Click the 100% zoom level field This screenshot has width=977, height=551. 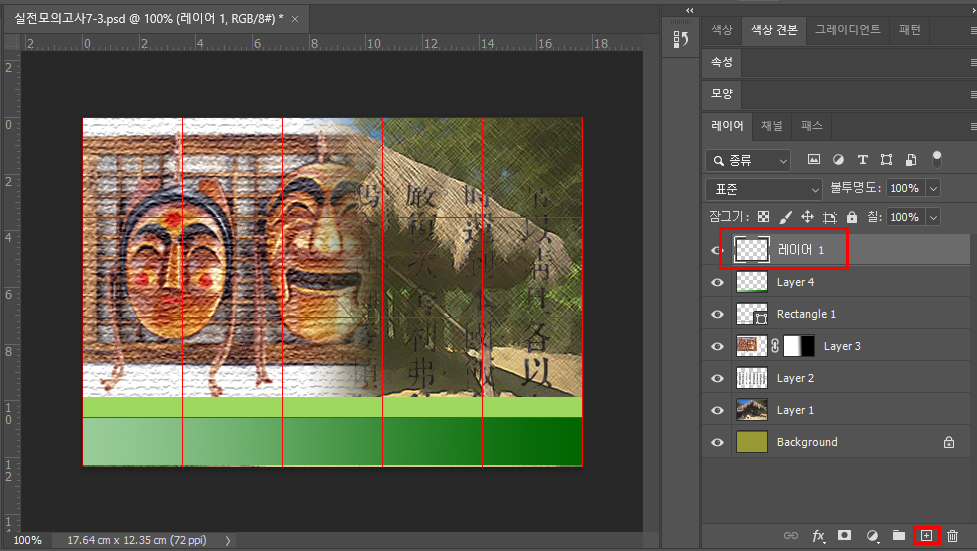[x=27, y=540]
